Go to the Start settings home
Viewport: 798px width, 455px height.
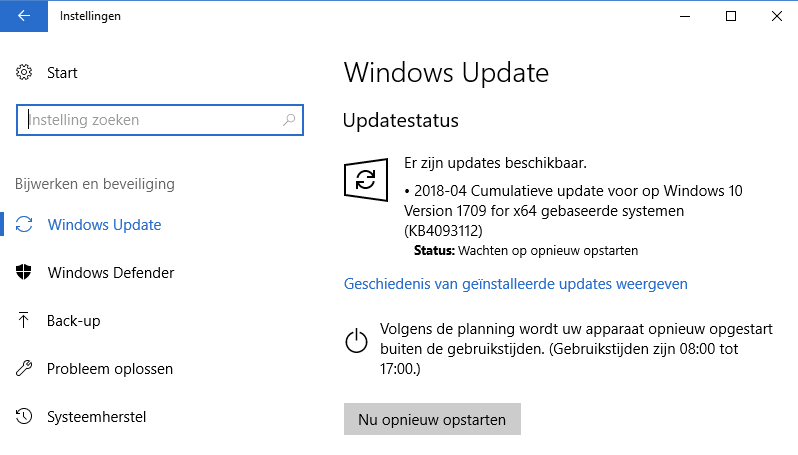(x=62, y=73)
